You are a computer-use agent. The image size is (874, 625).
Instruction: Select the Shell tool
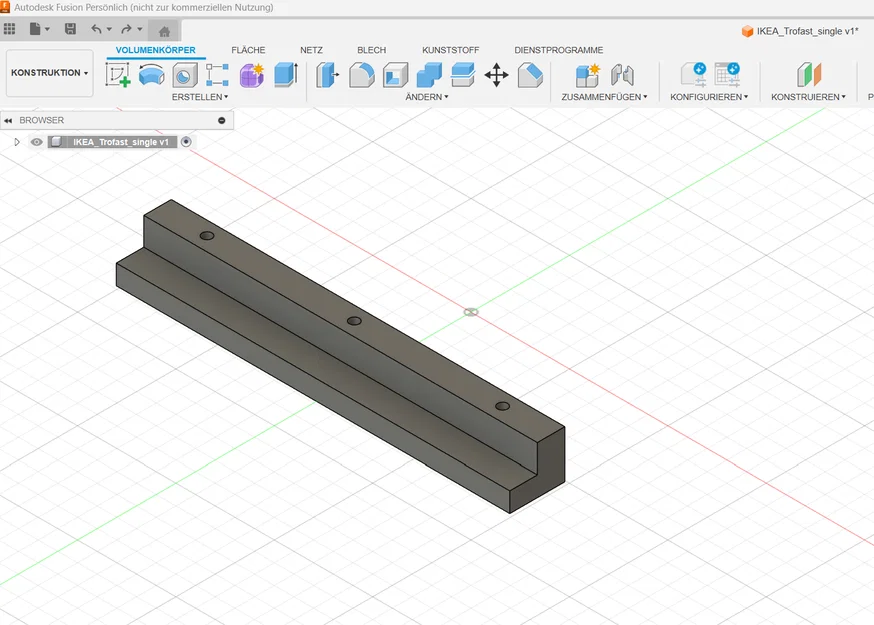click(395, 75)
